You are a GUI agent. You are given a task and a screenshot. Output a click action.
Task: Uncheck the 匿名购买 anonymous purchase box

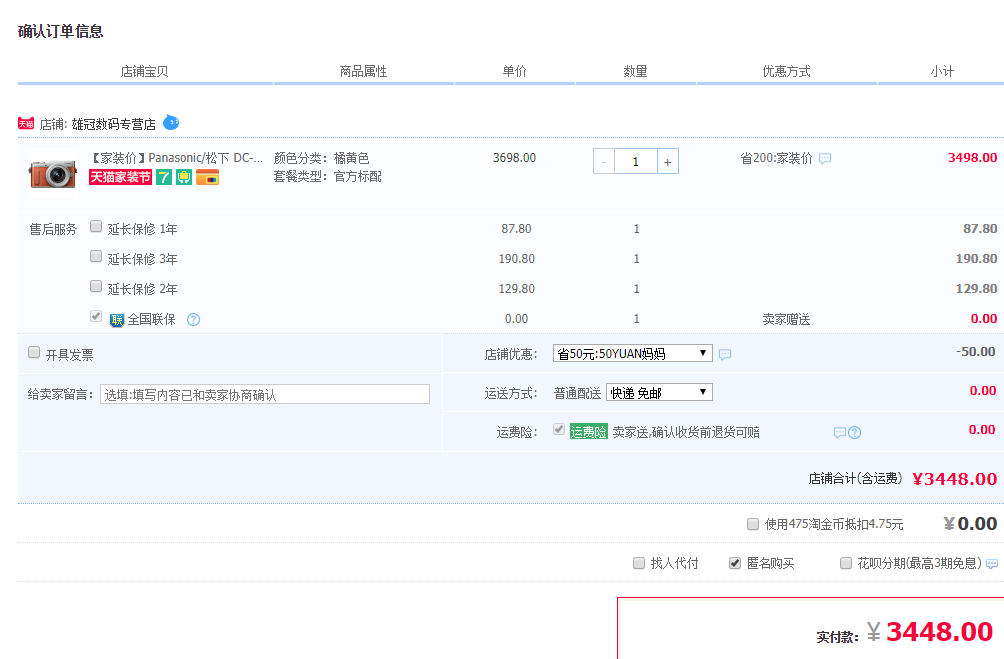(x=735, y=563)
